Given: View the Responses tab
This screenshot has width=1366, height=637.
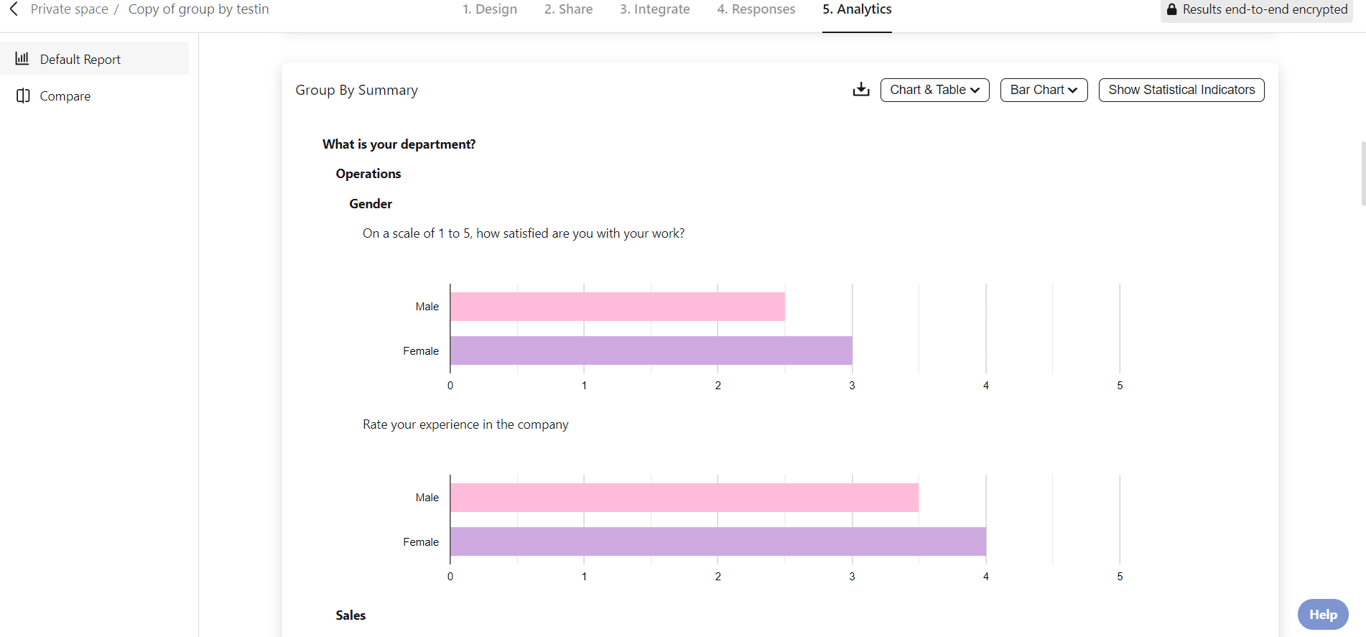Looking at the screenshot, I should pyautogui.click(x=756, y=10).
